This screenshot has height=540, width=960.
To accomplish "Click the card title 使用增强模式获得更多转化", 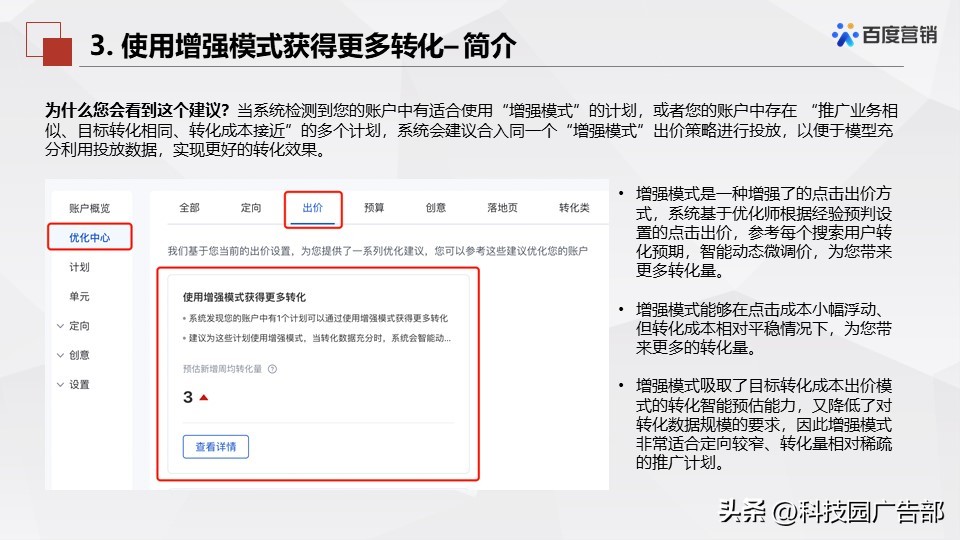I will coord(244,297).
